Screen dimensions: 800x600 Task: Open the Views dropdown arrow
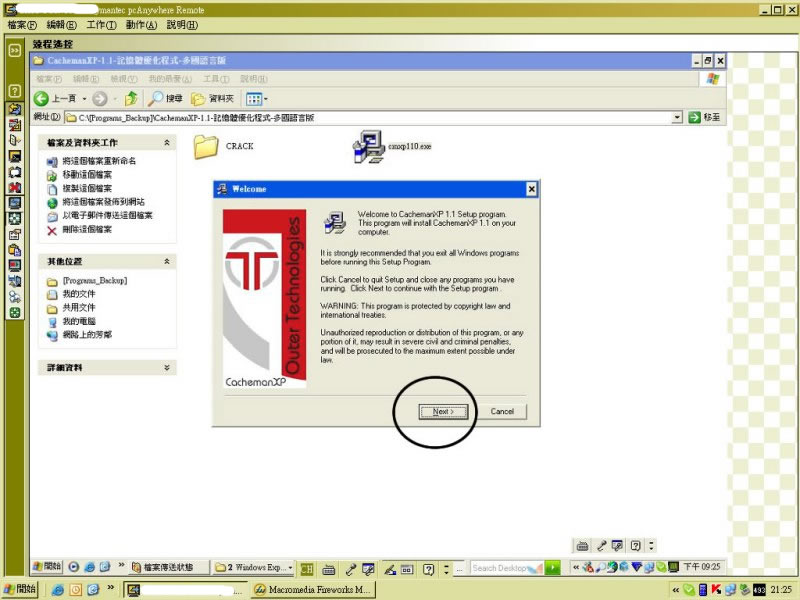click(266, 99)
